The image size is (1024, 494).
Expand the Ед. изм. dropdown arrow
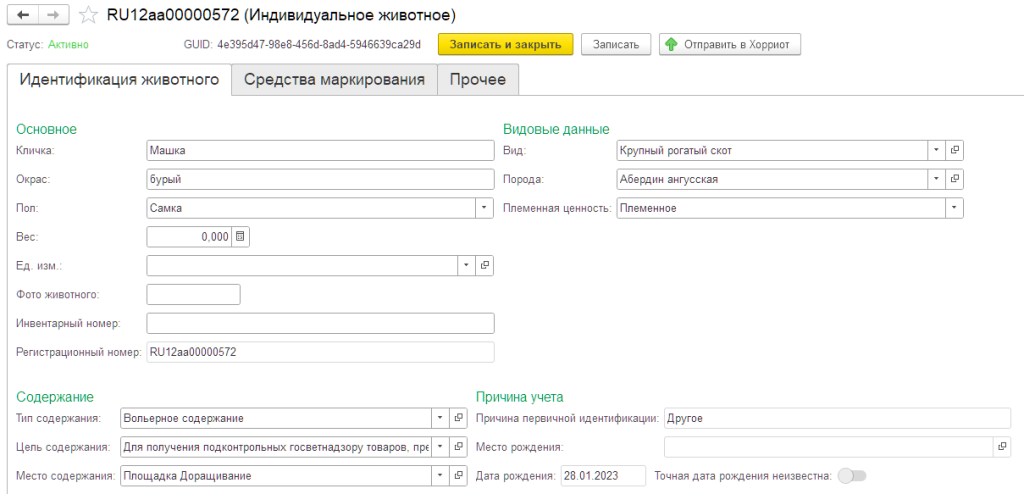466,265
